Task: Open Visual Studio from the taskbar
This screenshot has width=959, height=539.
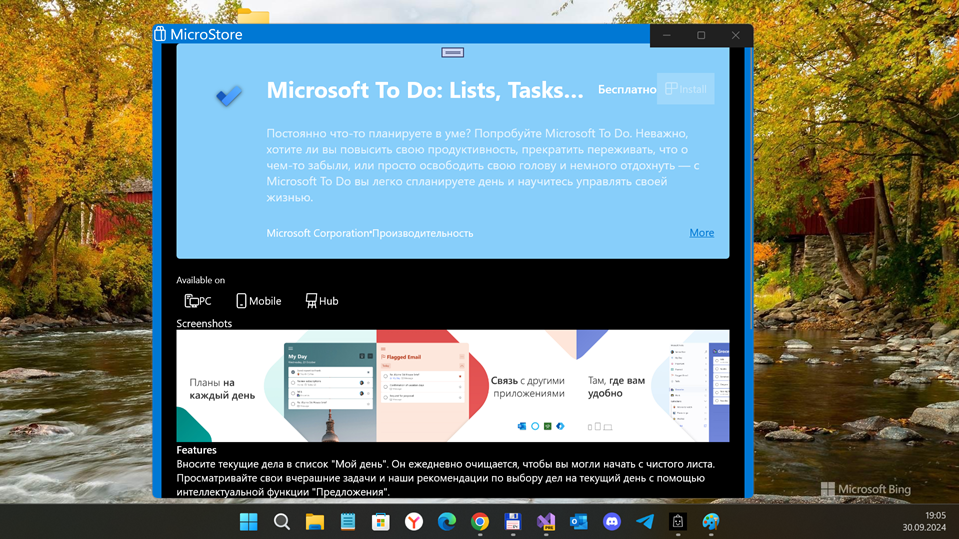Action: (546, 522)
